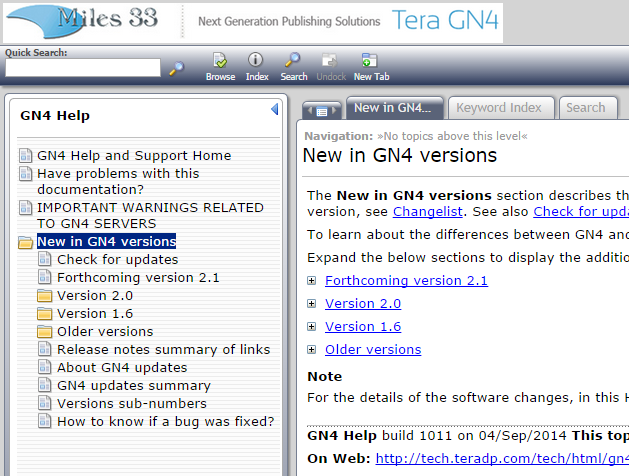Viewport: 629px width, 476px height.
Task: Expand Version 2.0 plus box in content
Action: pos(311,304)
